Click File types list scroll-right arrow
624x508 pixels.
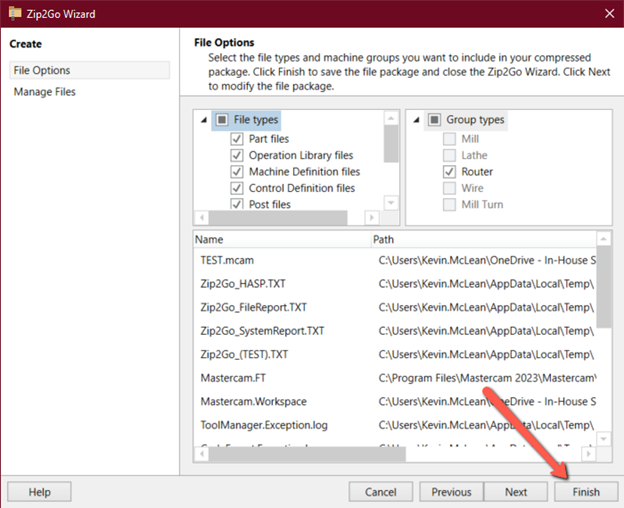(372, 217)
